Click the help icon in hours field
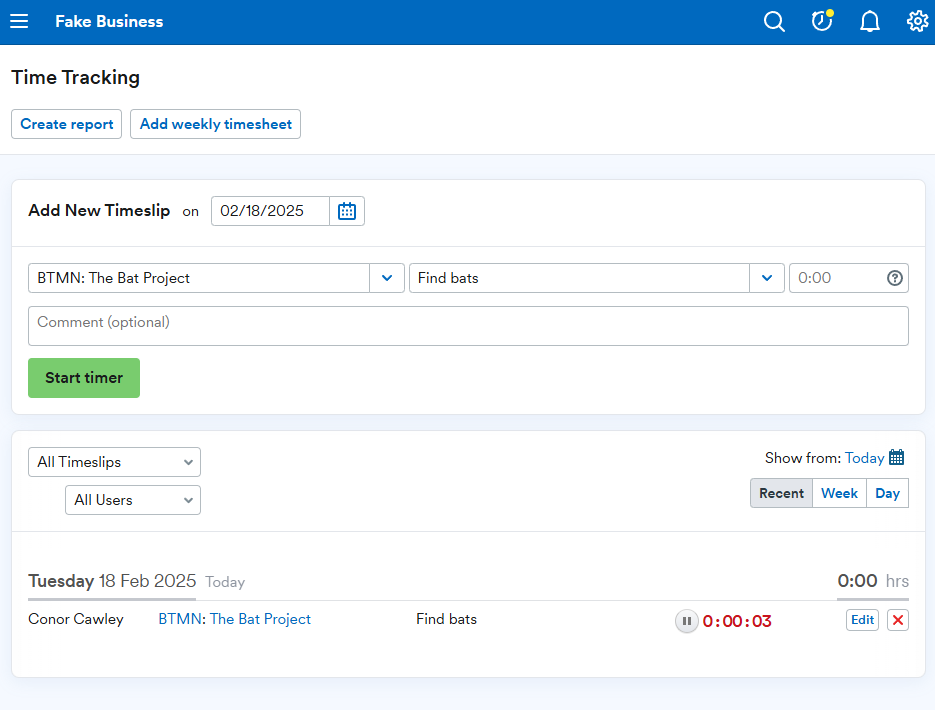The image size is (935, 710). 894,278
